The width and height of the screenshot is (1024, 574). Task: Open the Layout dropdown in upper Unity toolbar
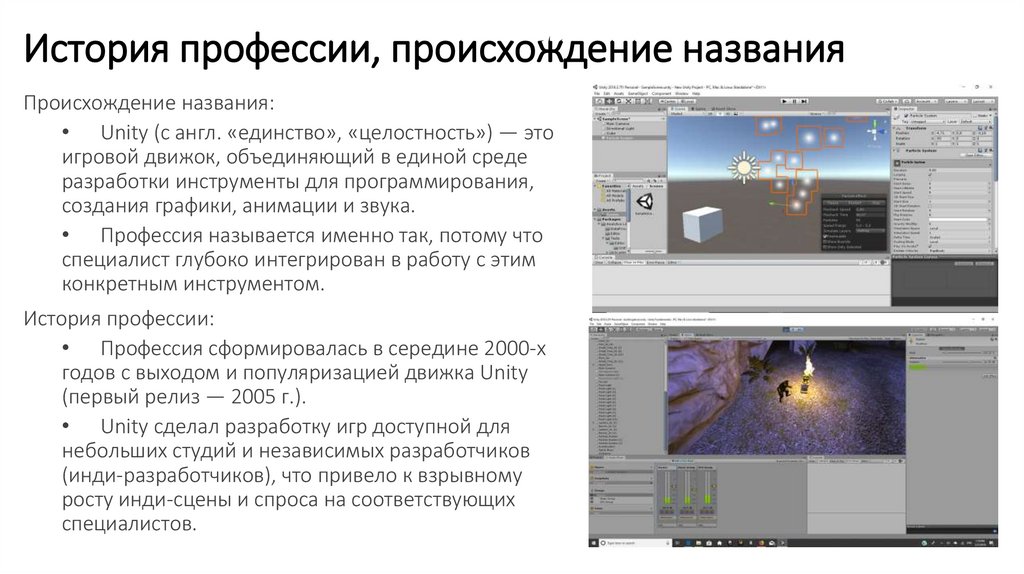(984, 101)
